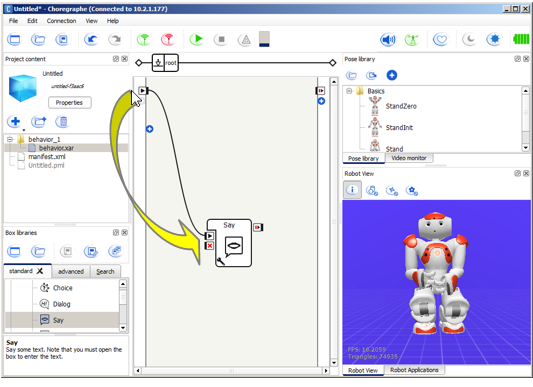Undock the Project content panel

tap(116, 59)
